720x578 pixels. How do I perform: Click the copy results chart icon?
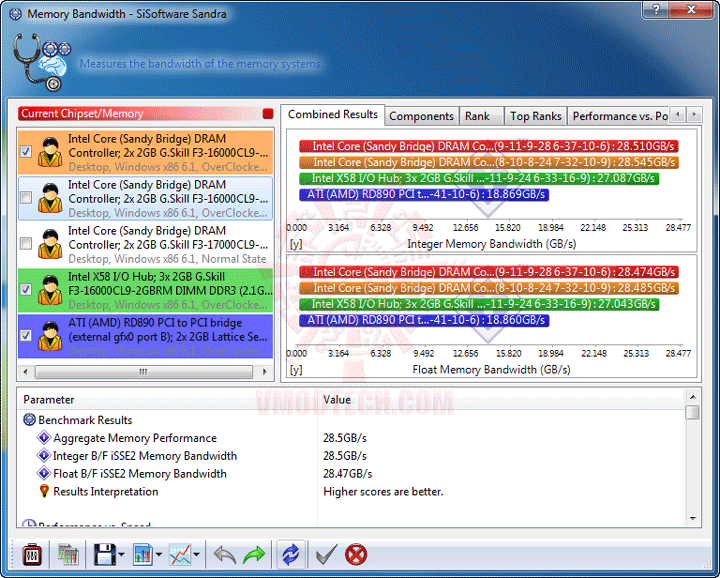point(68,555)
